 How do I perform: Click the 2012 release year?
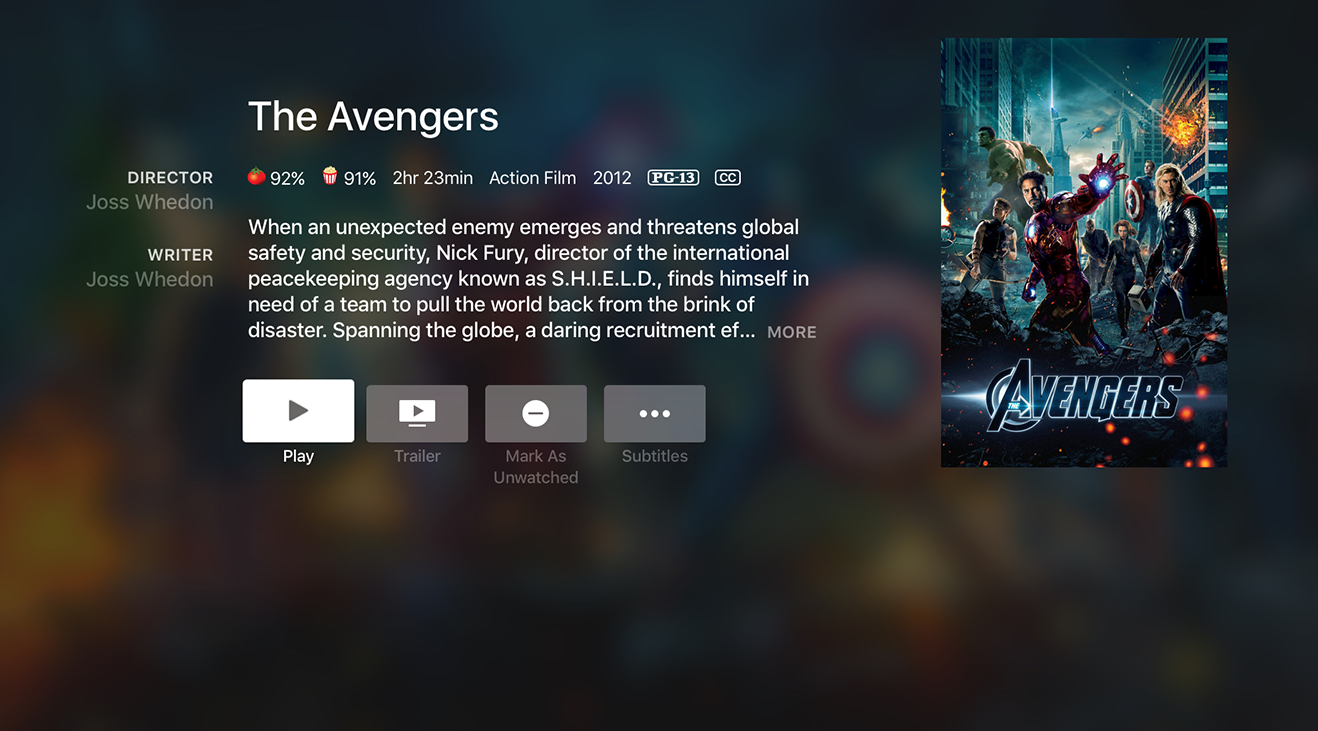pos(612,178)
